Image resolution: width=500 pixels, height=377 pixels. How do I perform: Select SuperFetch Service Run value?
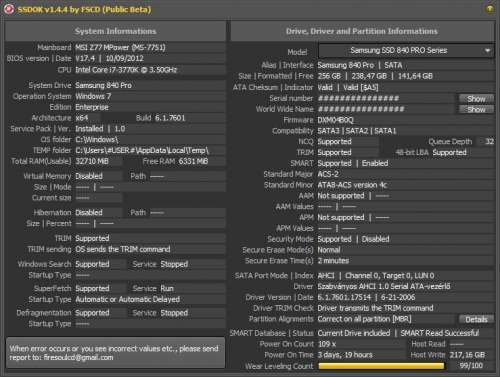tap(167, 288)
